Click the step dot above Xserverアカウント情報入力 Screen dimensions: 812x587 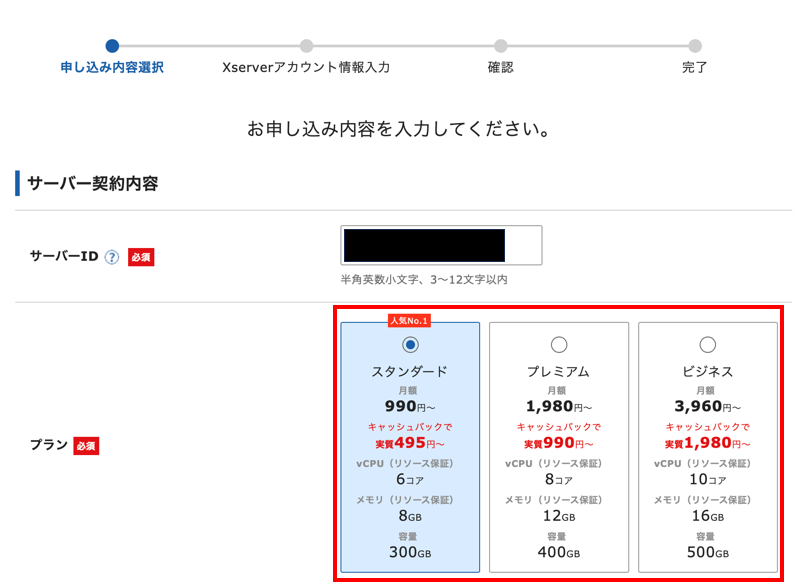[306, 45]
